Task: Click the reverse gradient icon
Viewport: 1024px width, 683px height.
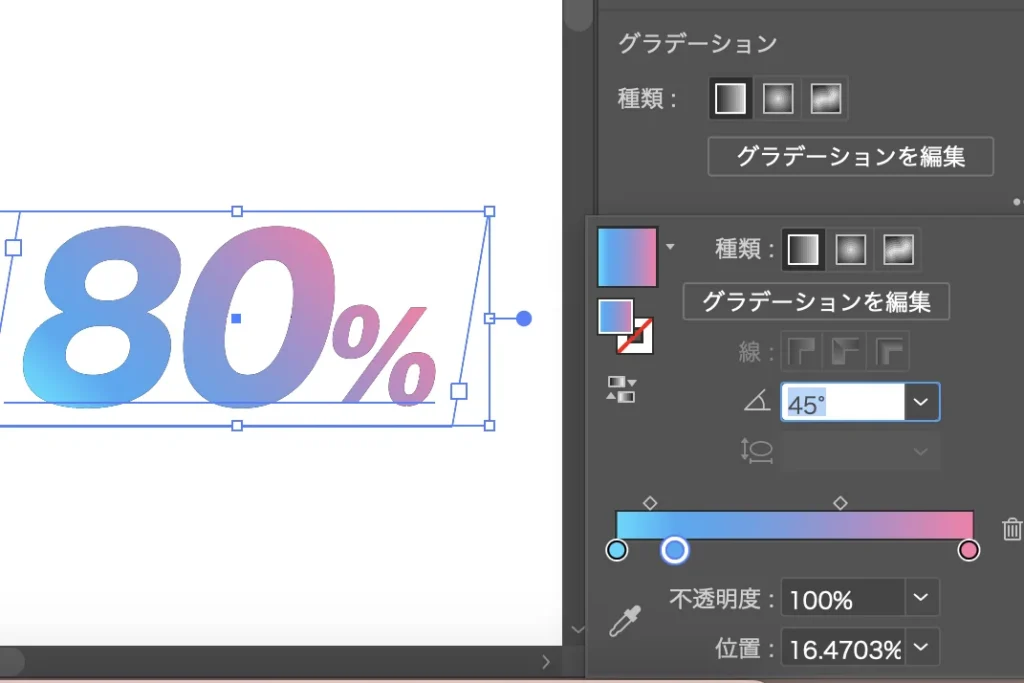Action: click(621, 390)
